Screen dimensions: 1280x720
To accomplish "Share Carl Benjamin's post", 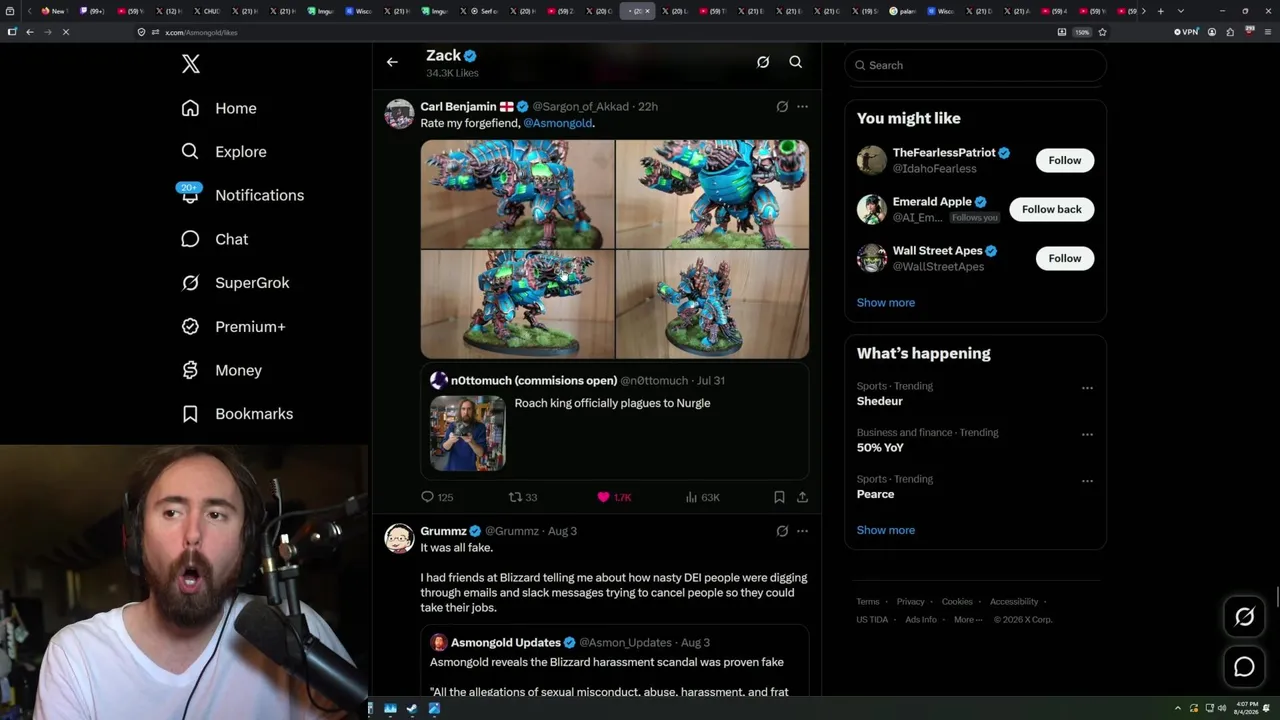I will 802,497.
